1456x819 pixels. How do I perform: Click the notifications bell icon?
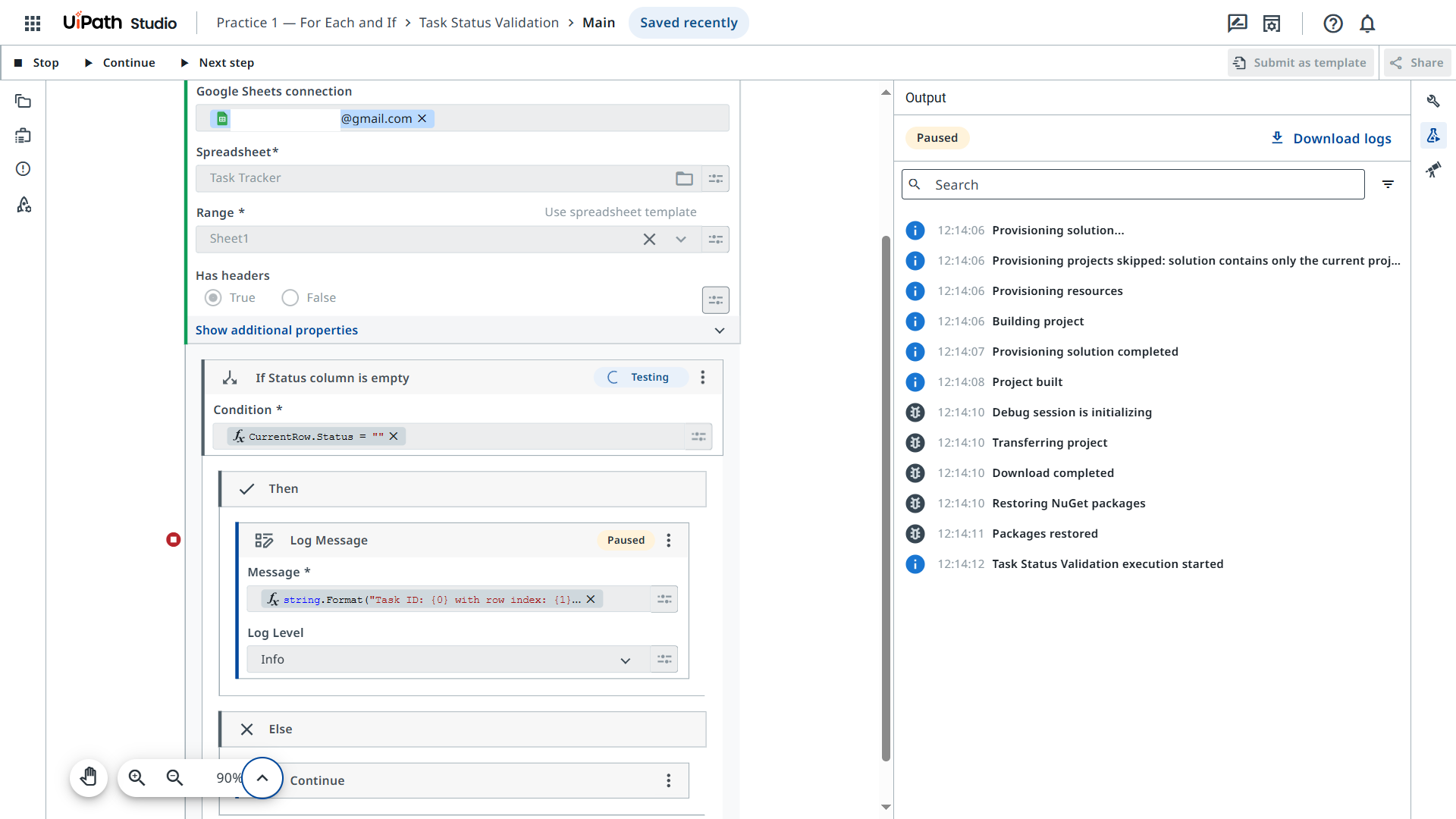(1367, 24)
